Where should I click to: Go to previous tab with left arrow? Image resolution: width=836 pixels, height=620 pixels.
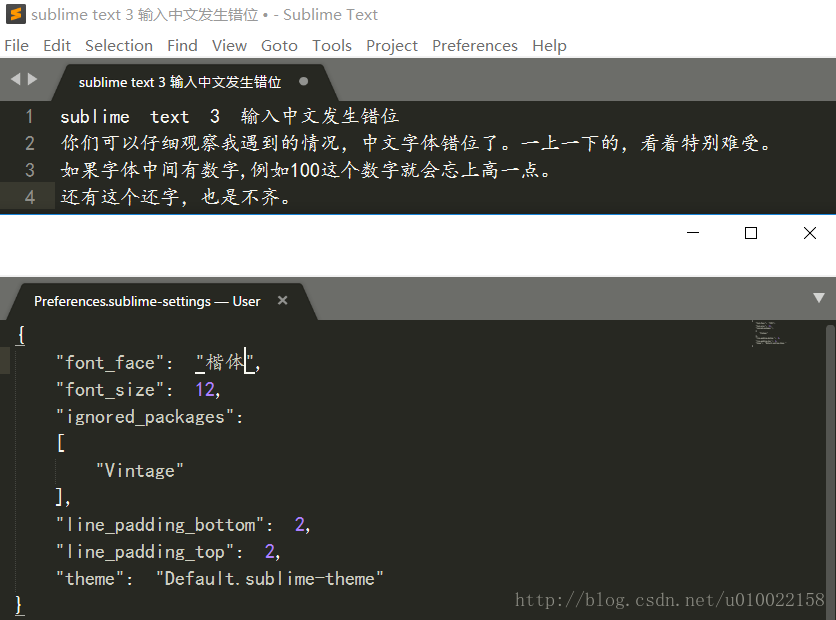tap(15, 79)
